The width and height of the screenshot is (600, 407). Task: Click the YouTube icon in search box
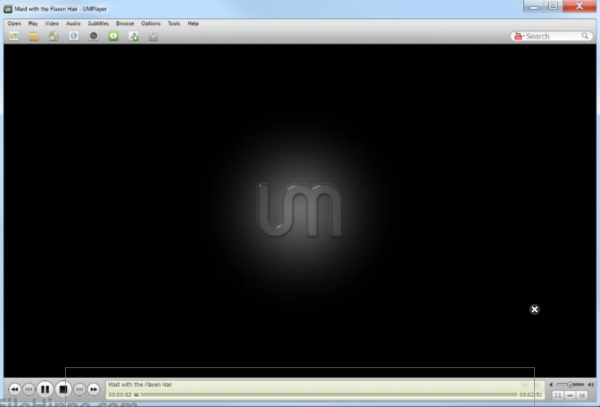pyautogui.click(x=518, y=36)
